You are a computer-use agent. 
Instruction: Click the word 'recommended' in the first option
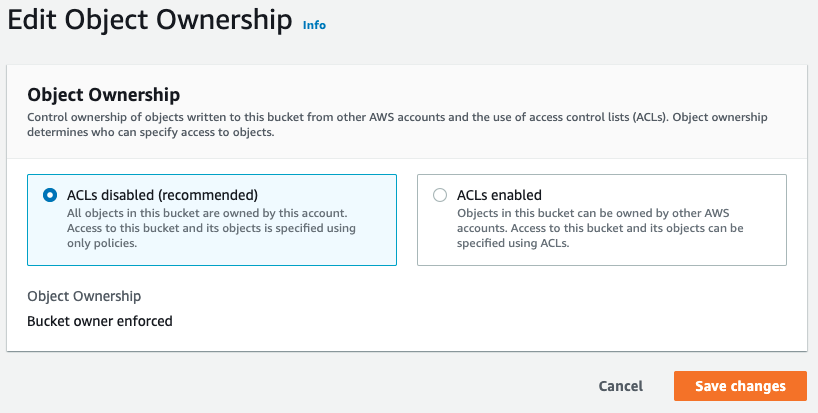coord(207,195)
